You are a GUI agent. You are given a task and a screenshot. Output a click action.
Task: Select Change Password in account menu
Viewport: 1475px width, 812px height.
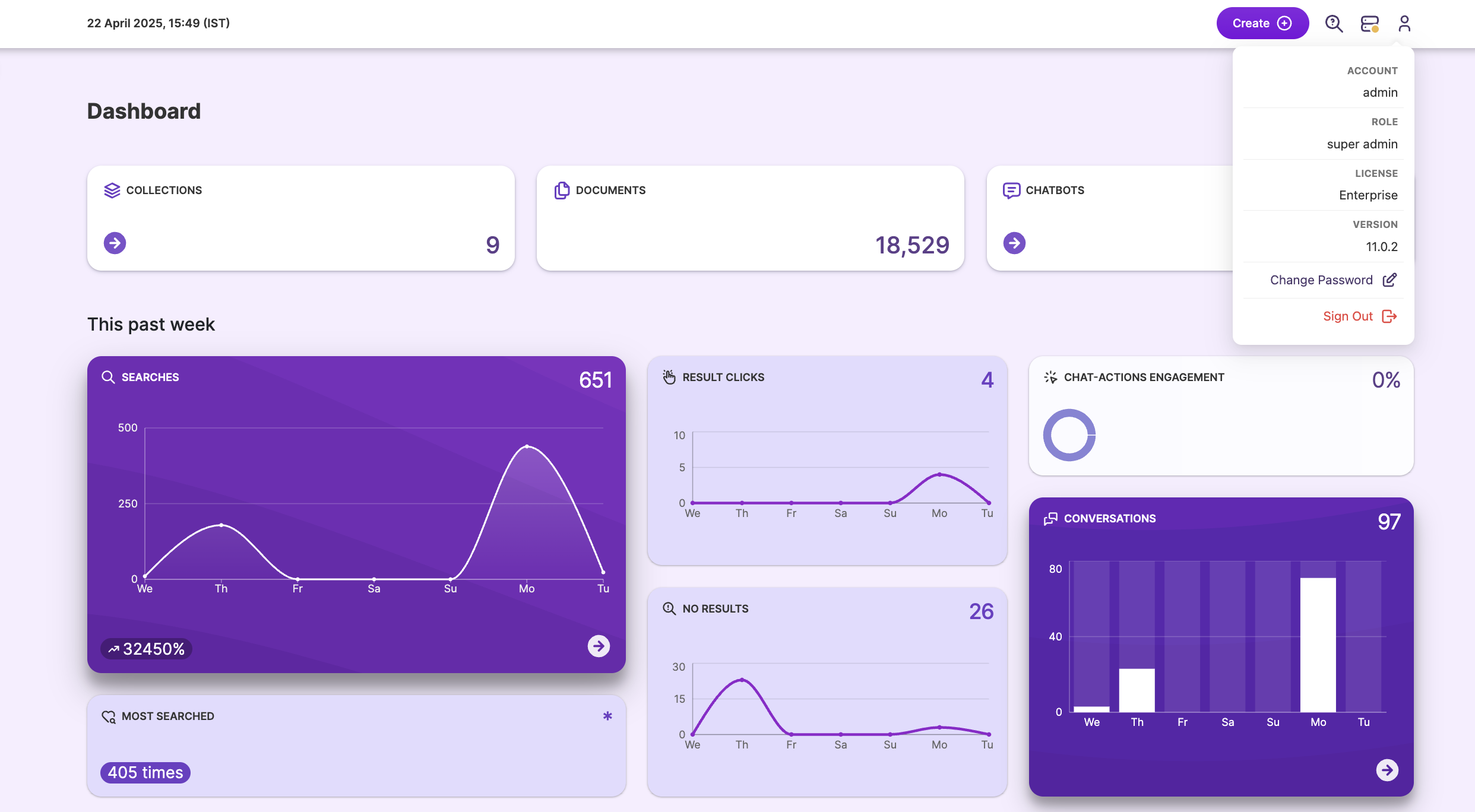[1321, 280]
